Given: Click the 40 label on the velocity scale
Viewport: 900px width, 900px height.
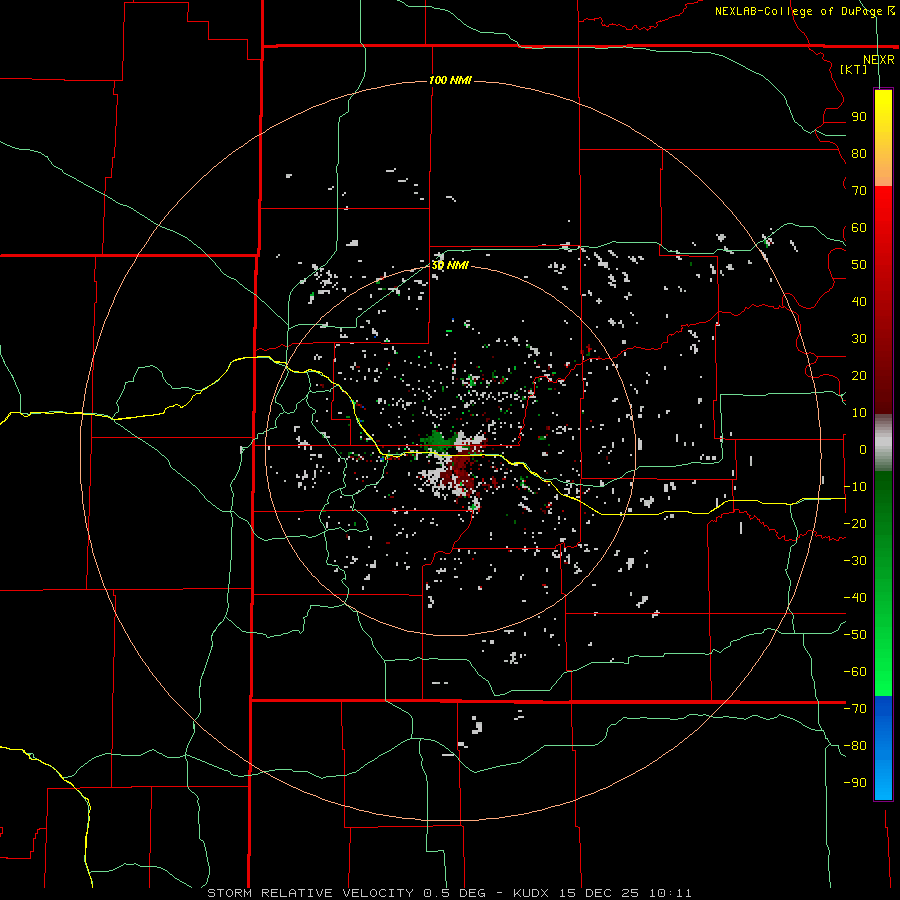Looking at the screenshot, I should (859, 302).
